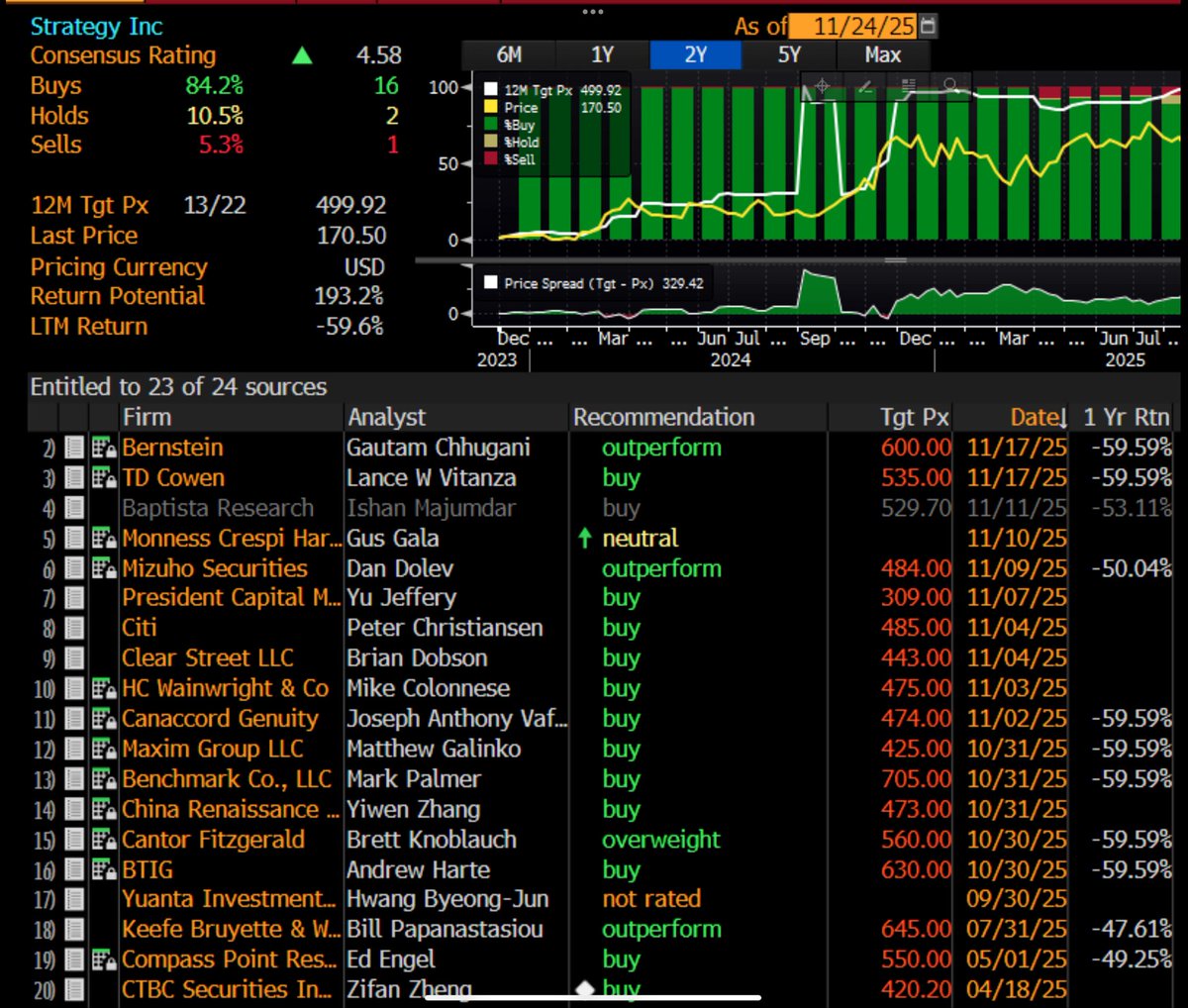The height and width of the screenshot is (1008, 1188).
Task: Open the document icon in Clear Street LLC row
Action: pyautogui.click(x=73, y=658)
